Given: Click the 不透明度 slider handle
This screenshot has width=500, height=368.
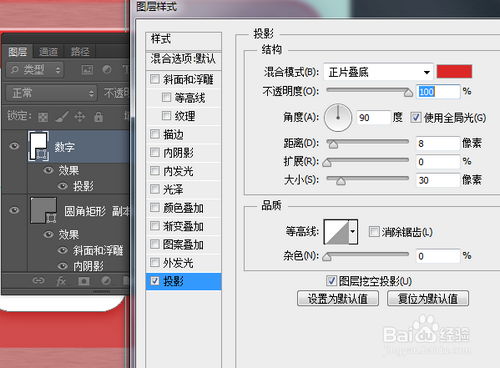Looking at the screenshot, I should point(408,92).
